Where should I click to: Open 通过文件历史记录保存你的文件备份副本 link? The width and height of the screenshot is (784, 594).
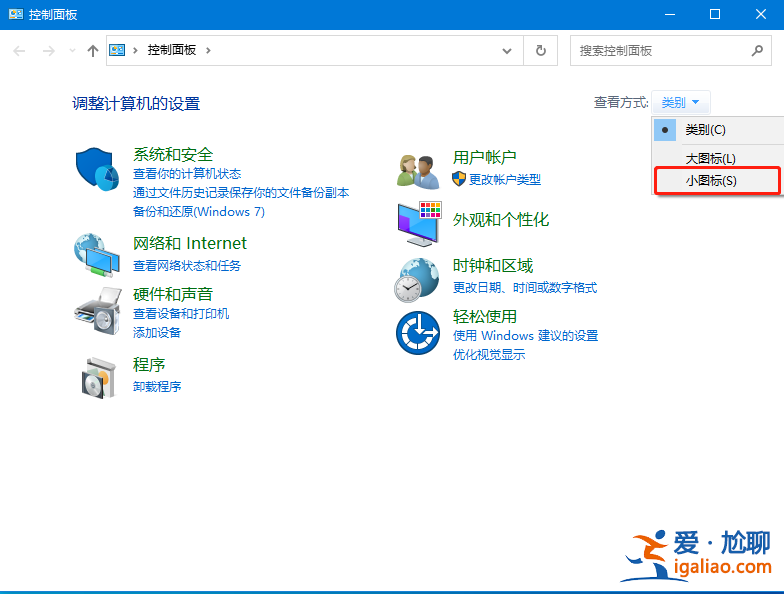(x=241, y=192)
